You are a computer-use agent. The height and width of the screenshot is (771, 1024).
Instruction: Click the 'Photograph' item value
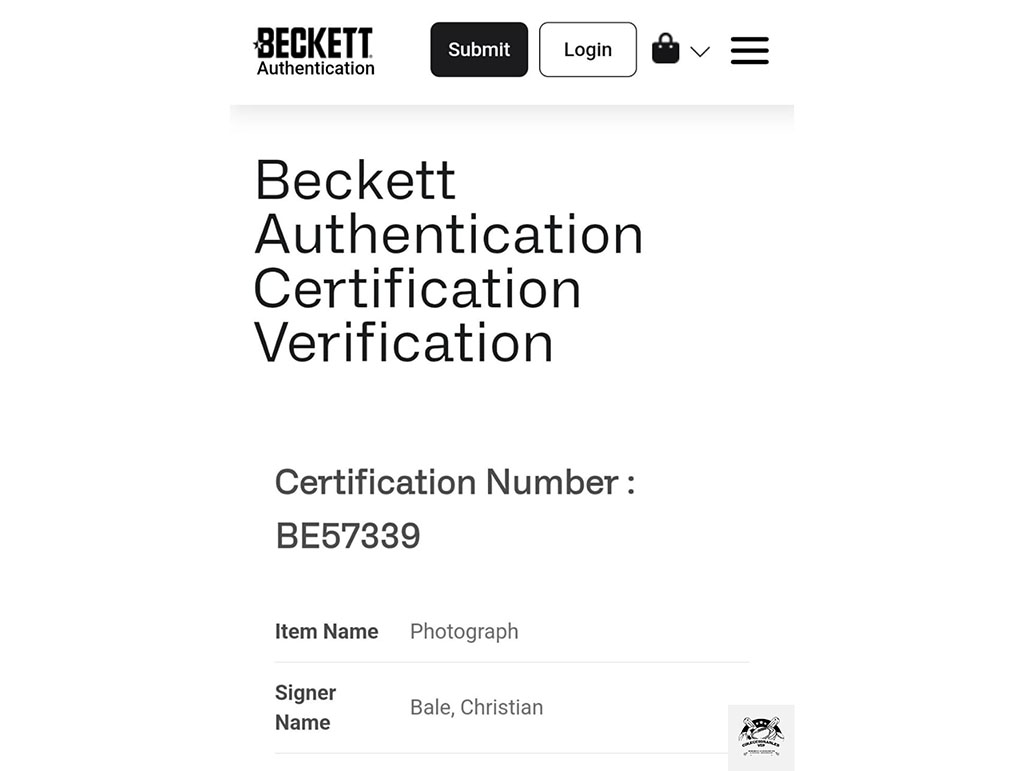click(x=464, y=631)
